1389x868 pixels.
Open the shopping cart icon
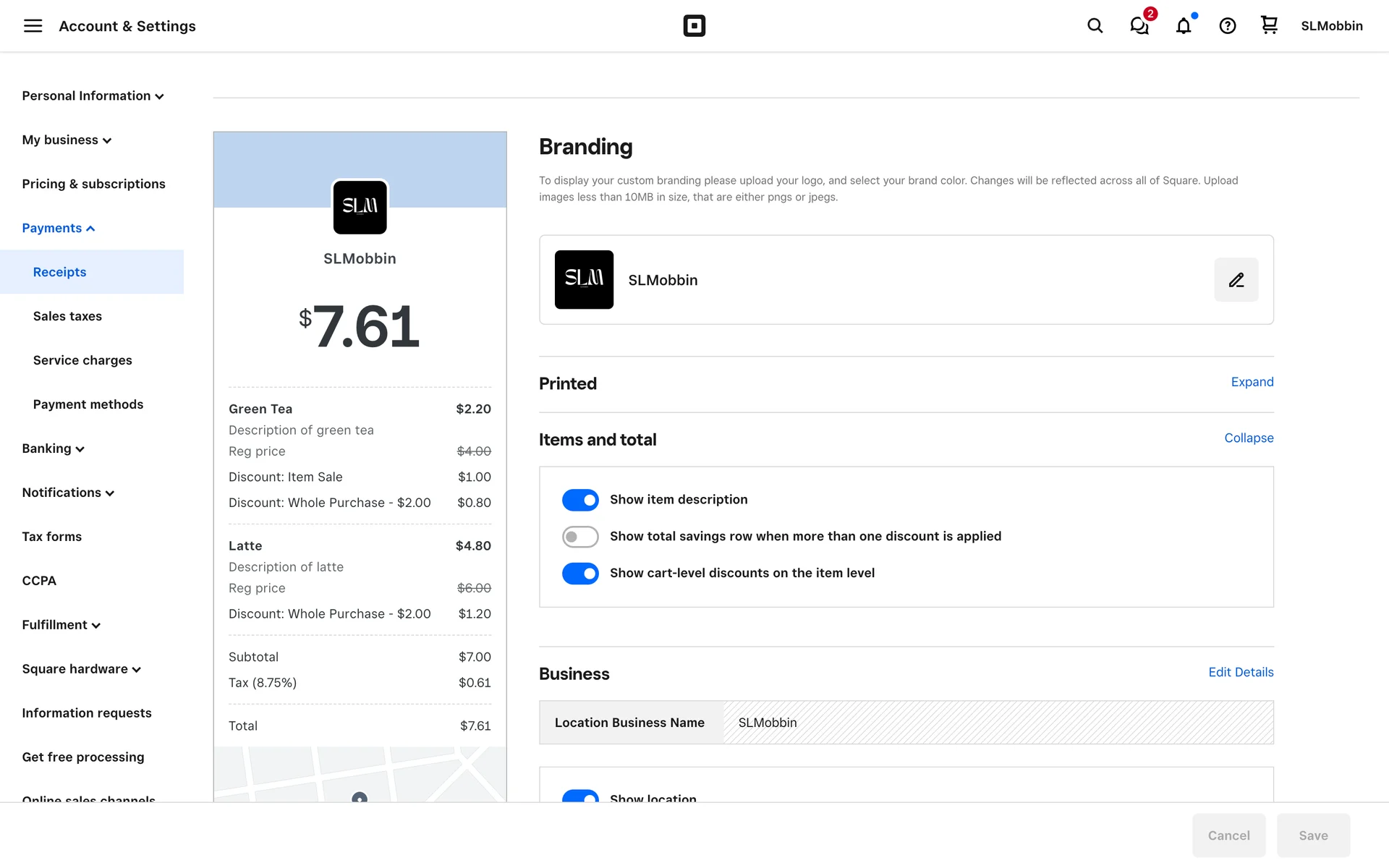(x=1269, y=25)
